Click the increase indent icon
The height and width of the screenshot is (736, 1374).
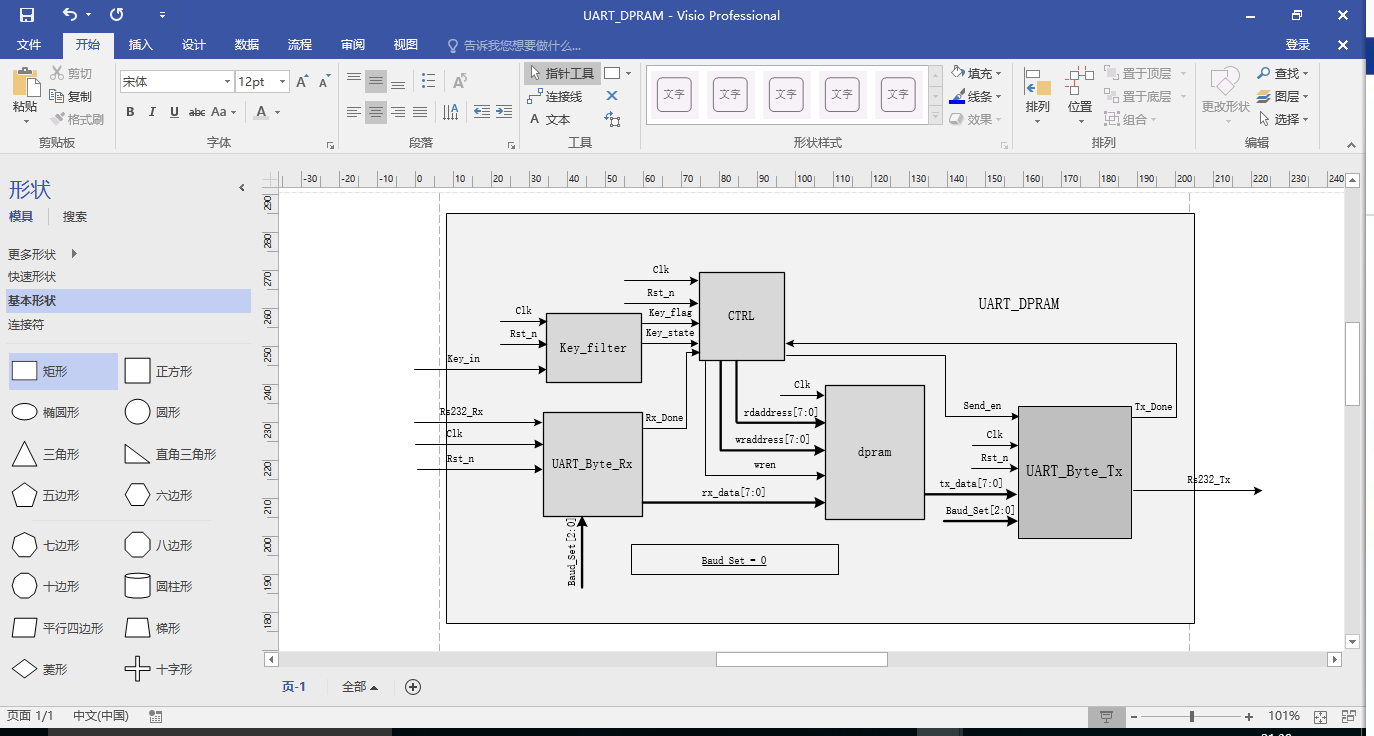(504, 112)
